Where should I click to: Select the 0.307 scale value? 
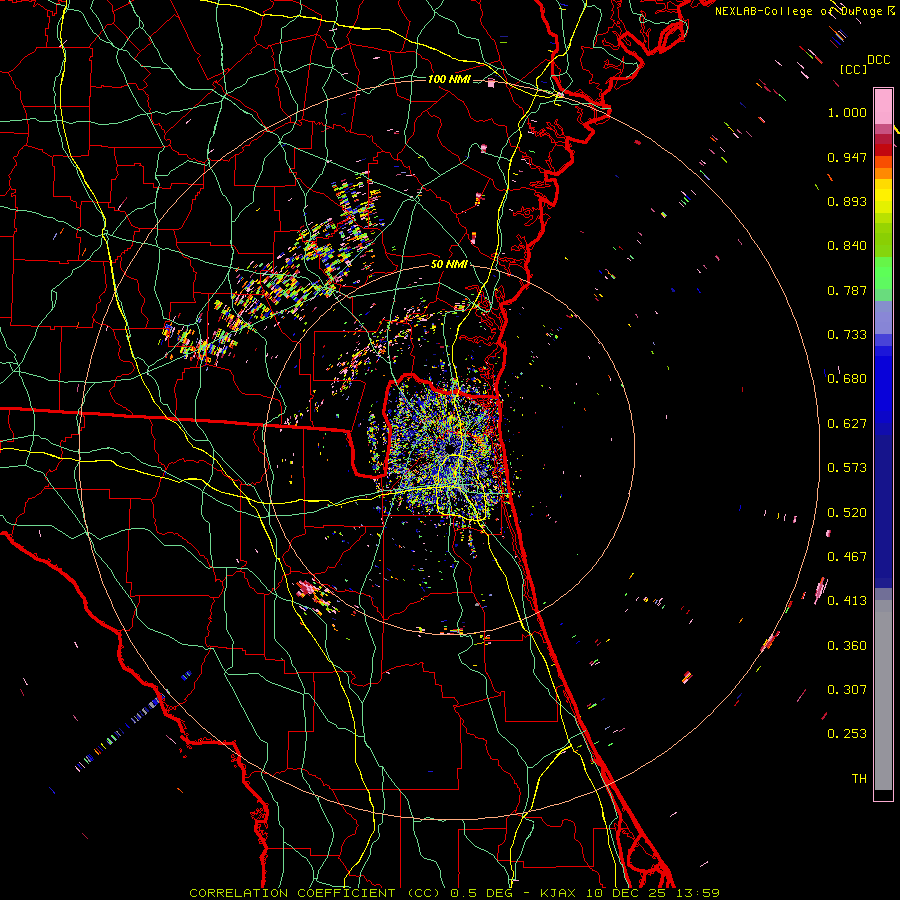pyautogui.click(x=847, y=690)
